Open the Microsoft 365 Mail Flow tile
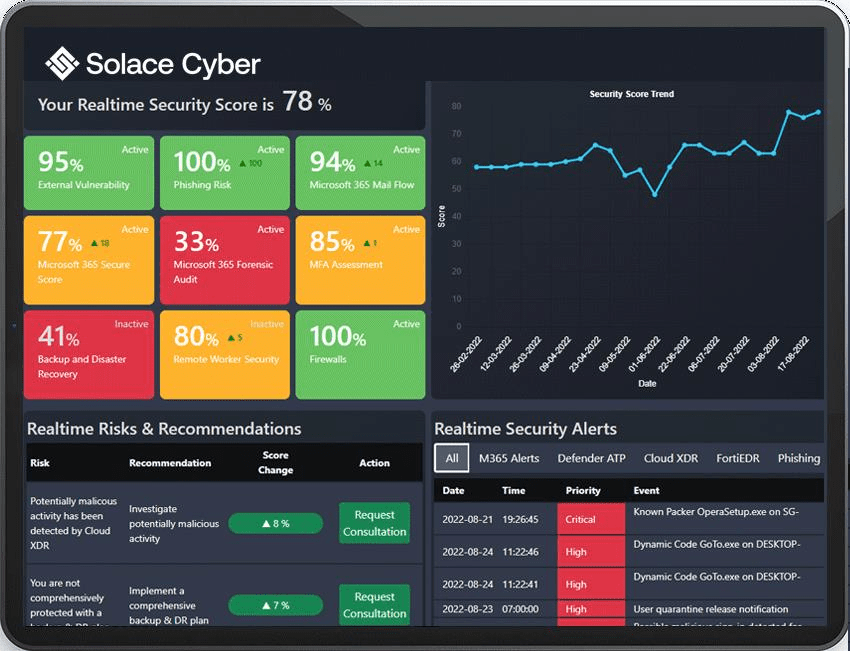Image resolution: width=850 pixels, height=651 pixels. pos(360,173)
